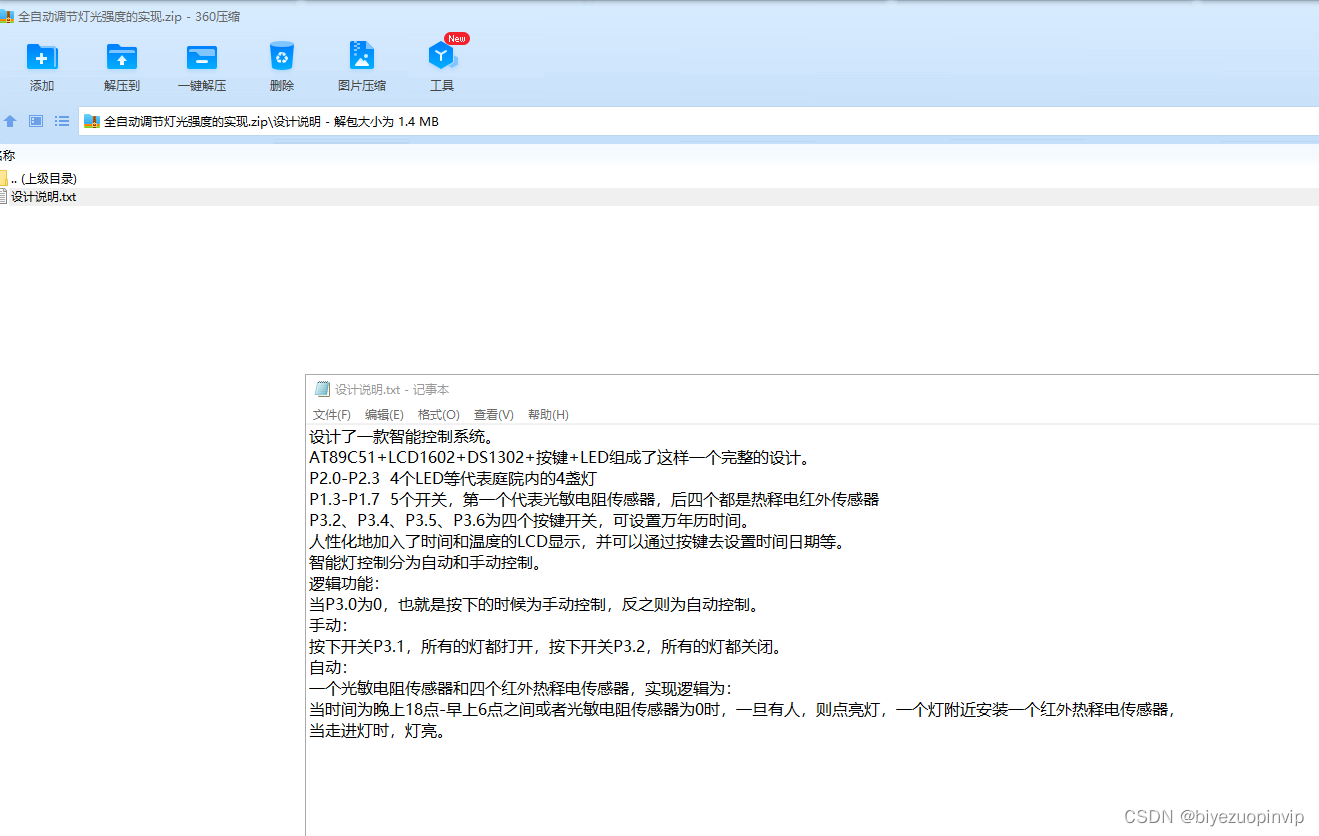Open the 工具 (Tools) icon with New badge
Viewport: 1319px width, 836px height.
(x=442, y=56)
